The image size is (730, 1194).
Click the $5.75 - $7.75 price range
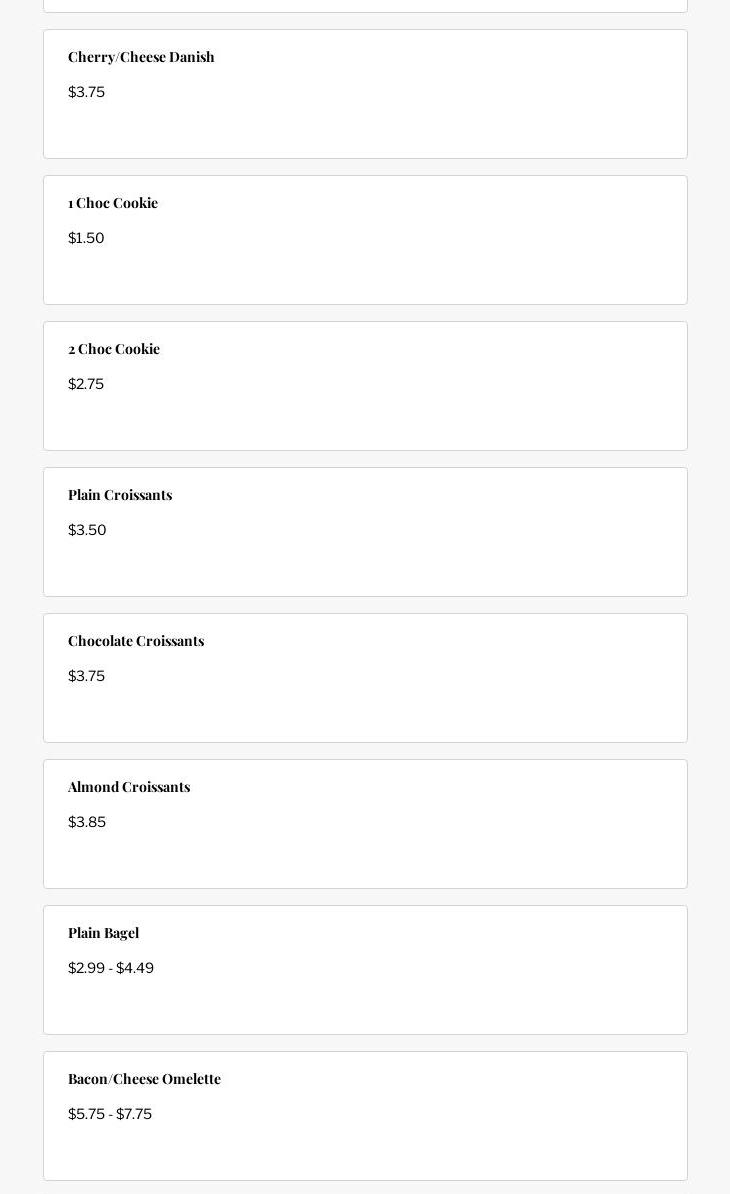coord(110,1114)
